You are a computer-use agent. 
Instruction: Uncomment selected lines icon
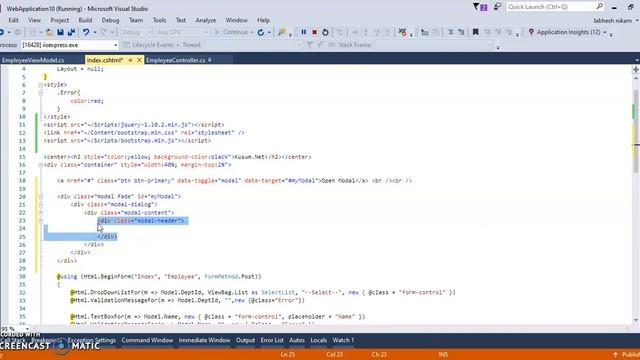pyautogui.click(x=461, y=32)
